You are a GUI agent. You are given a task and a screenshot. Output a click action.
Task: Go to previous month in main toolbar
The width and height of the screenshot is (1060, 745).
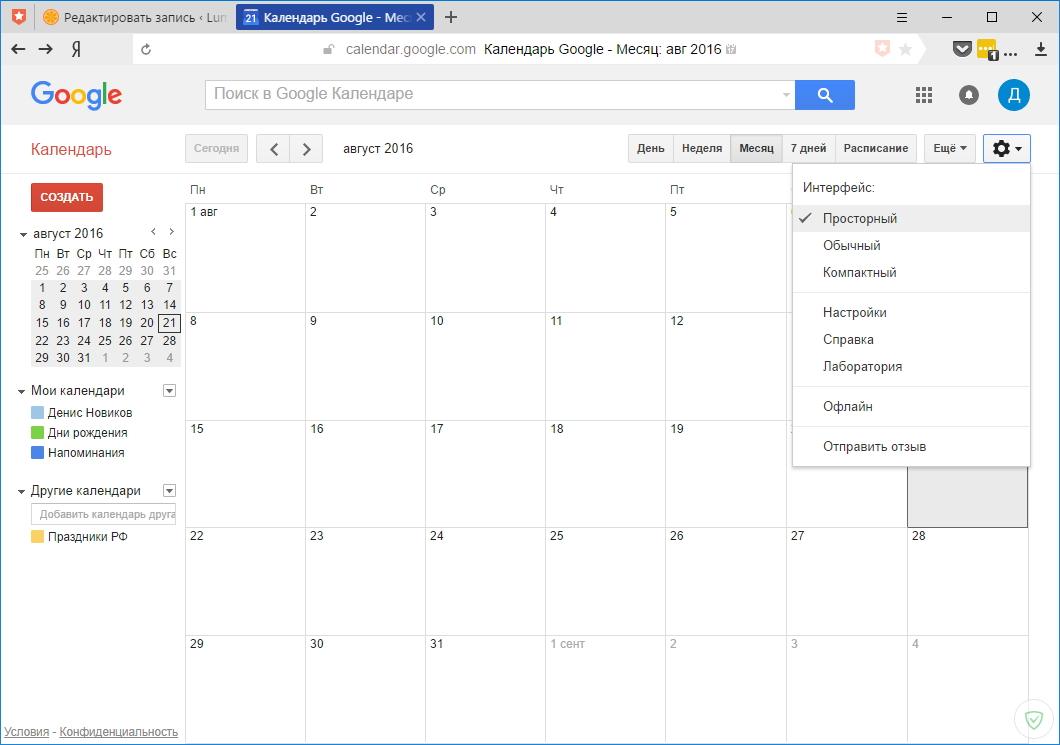point(273,149)
